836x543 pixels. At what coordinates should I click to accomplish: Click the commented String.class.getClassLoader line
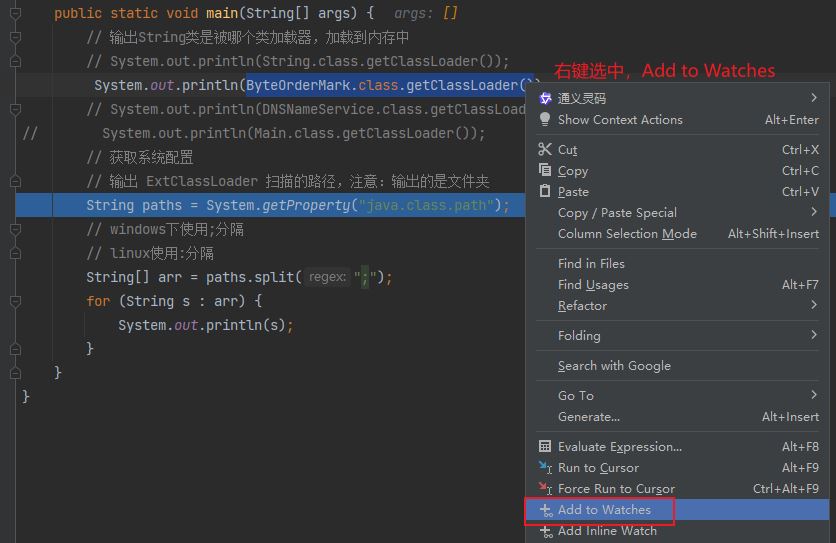coord(298,61)
